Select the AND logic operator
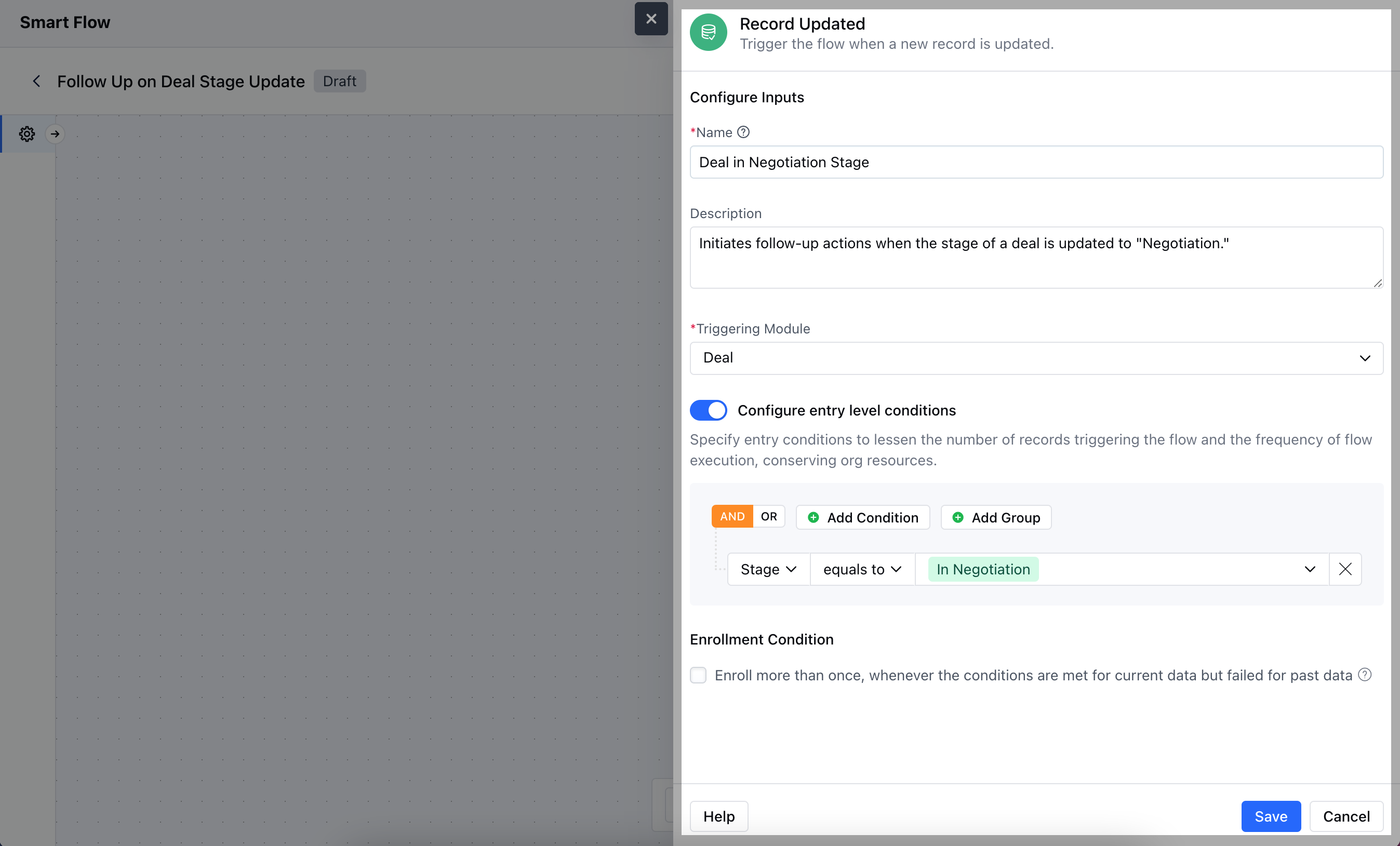 pyautogui.click(x=732, y=516)
